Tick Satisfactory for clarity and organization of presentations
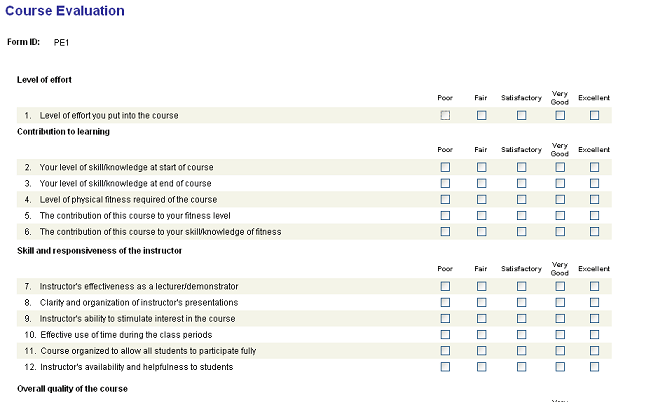The image size is (647, 402). point(522,303)
